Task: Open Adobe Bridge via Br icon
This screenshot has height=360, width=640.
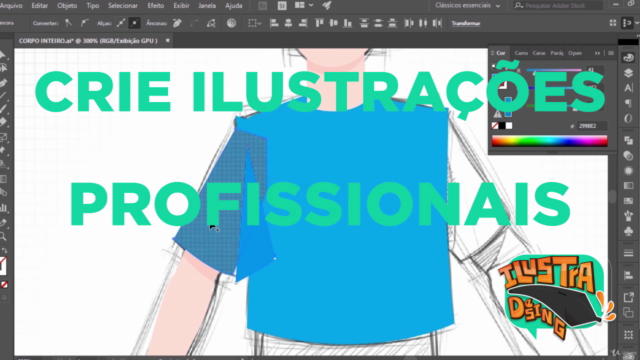Action: pyautogui.click(x=263, y=6)
